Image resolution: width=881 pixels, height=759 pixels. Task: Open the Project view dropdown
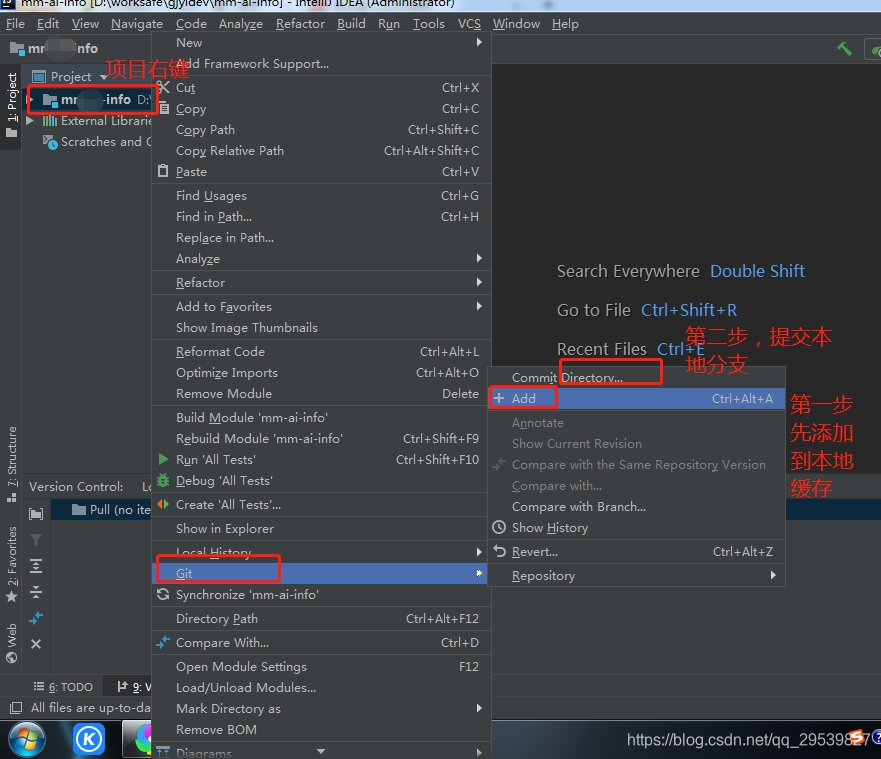coord(103,76)
